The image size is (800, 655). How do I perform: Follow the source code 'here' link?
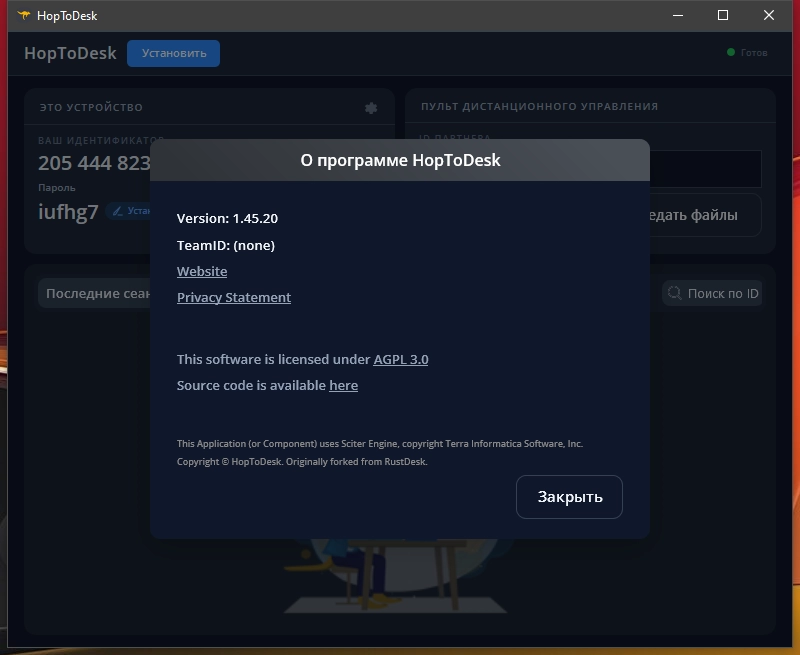tap(343, 385)
